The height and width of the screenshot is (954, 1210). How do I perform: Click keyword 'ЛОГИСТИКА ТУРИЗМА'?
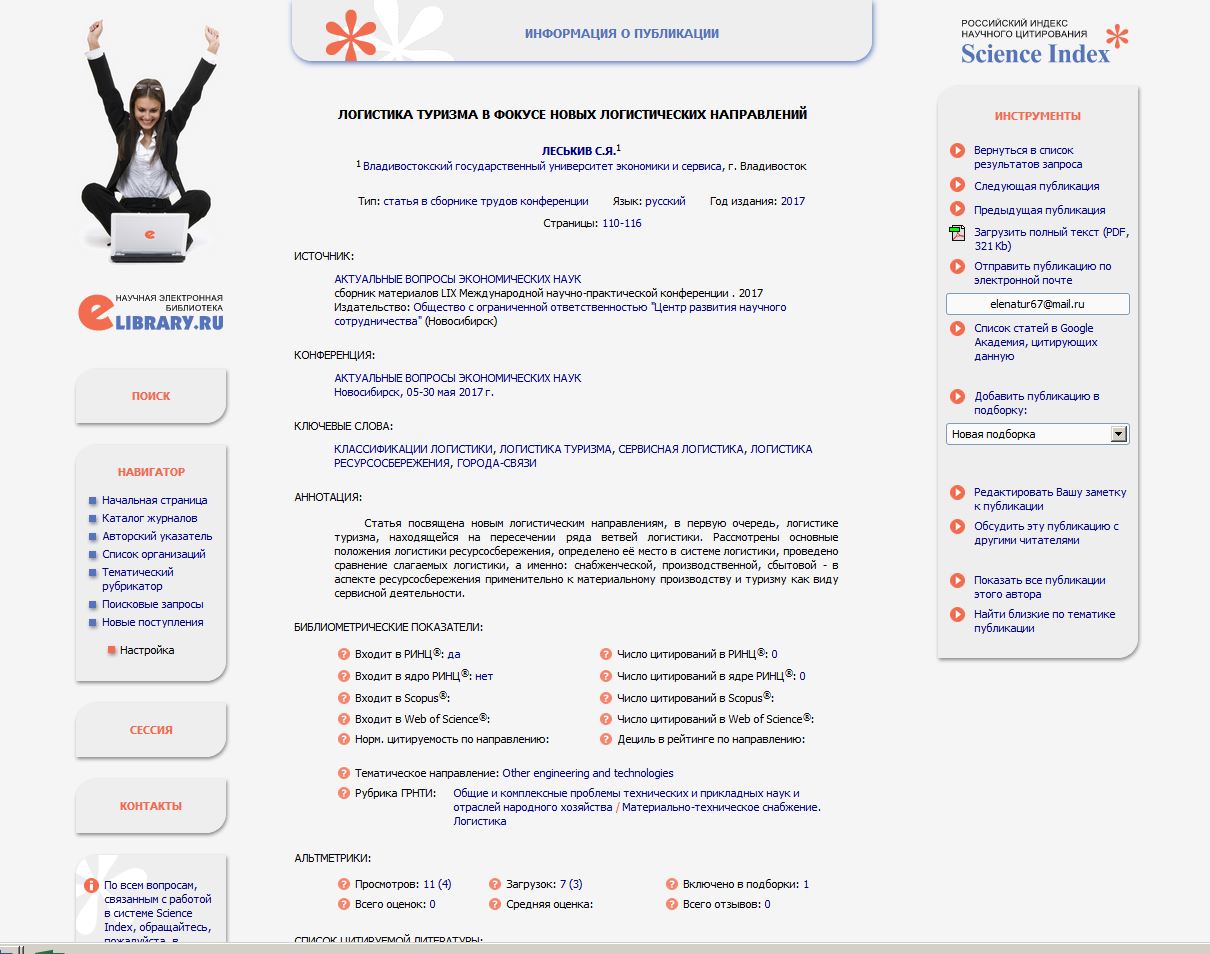(x=555, y=449)
